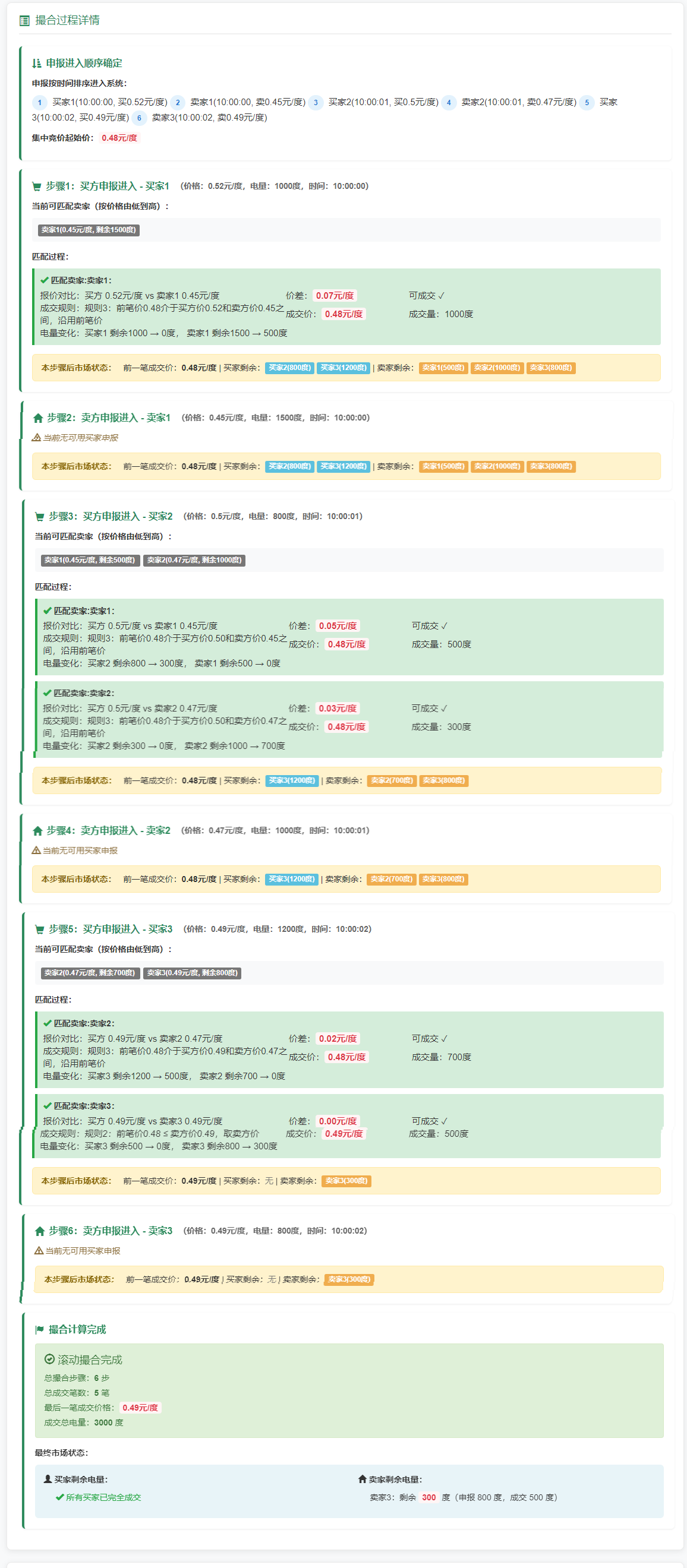Click the person icon next to 买家剩余电量
Image resolution: width=687 pixels, height=1568 pixels.
coord(48,1479)
